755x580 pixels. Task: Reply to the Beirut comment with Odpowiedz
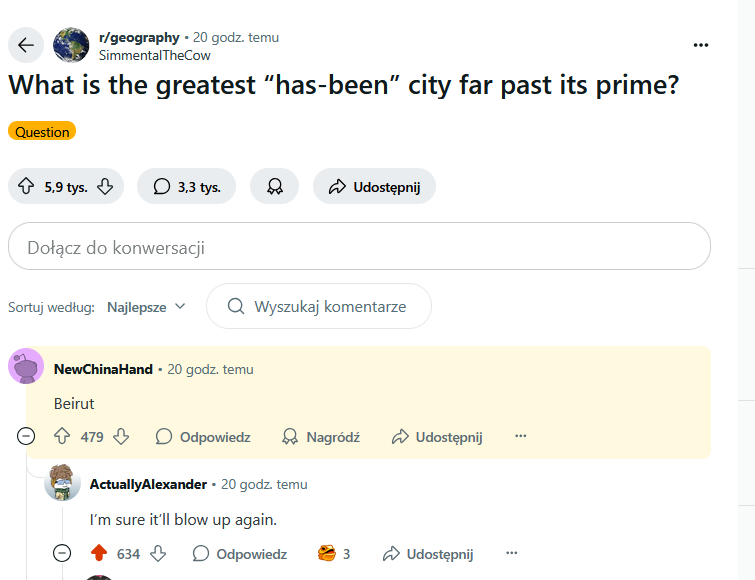coord(203,437)
